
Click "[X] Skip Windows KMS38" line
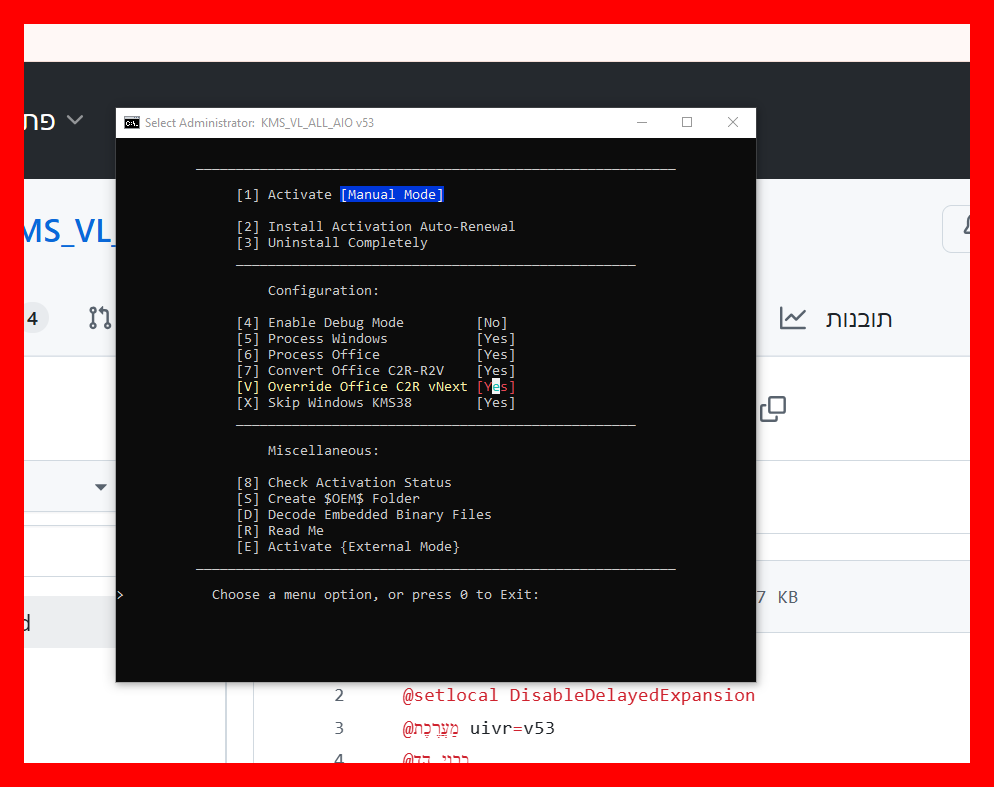324,403
